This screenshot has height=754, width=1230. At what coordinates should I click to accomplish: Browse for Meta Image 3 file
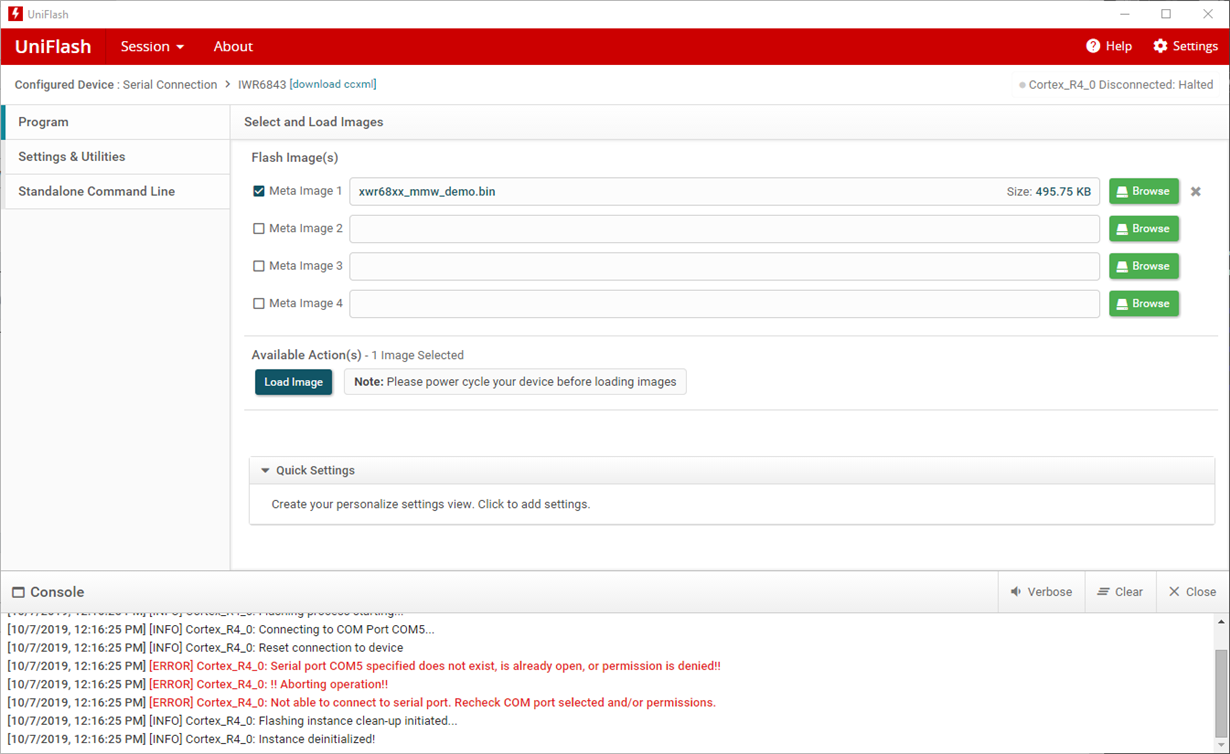[1144, 266]
